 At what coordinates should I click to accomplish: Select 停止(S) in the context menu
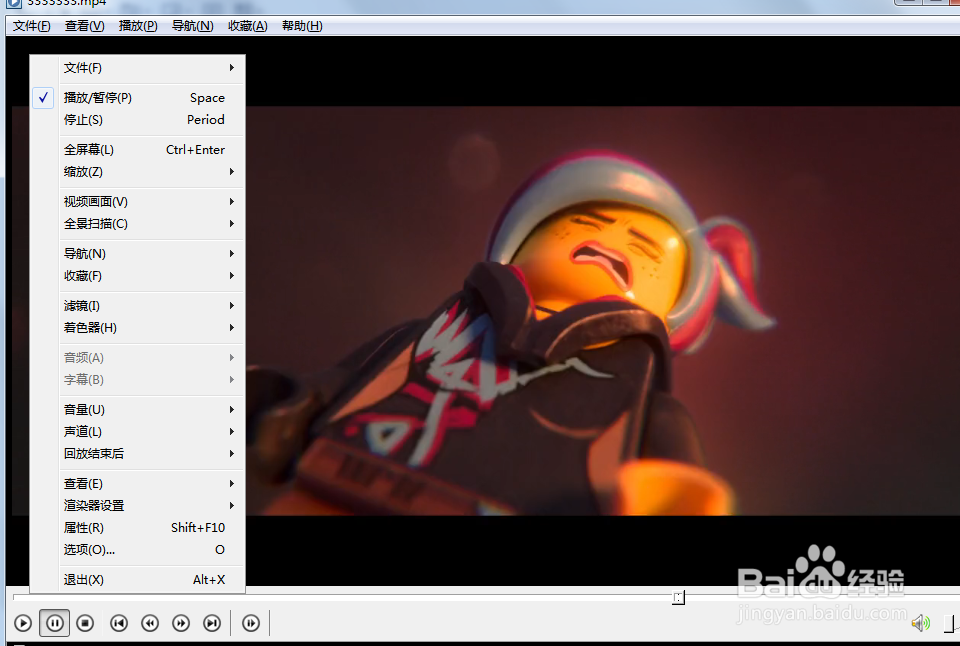138,120
